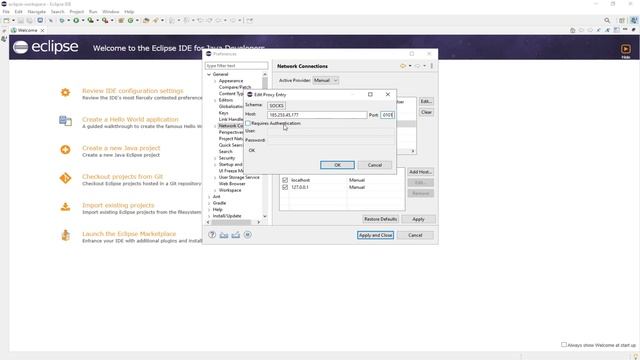Open the Navigate menu

pyautogui.click(x=37, y=12)
